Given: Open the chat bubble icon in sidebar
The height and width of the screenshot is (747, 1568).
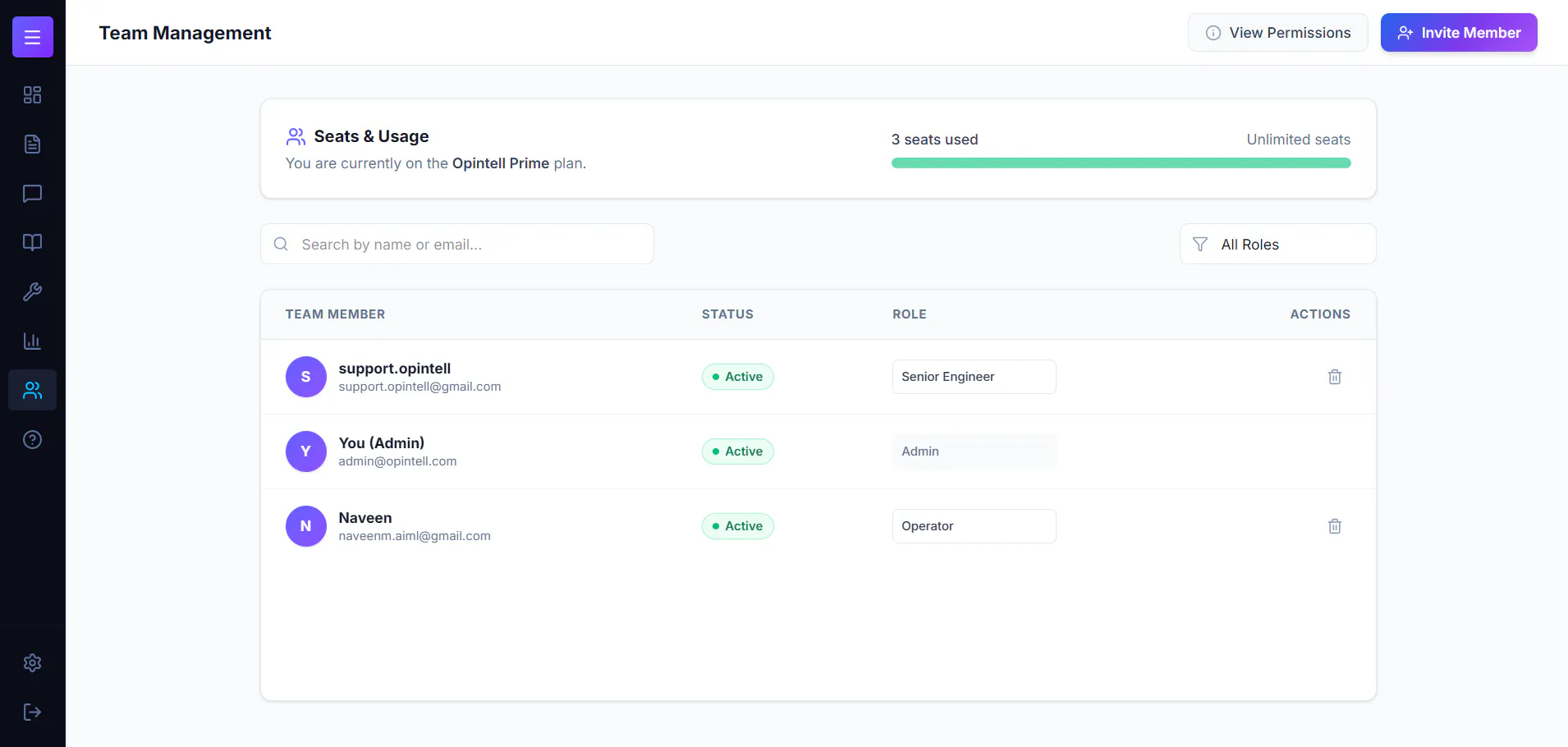Looking at the screenshot, I should (x=32, y=194).
